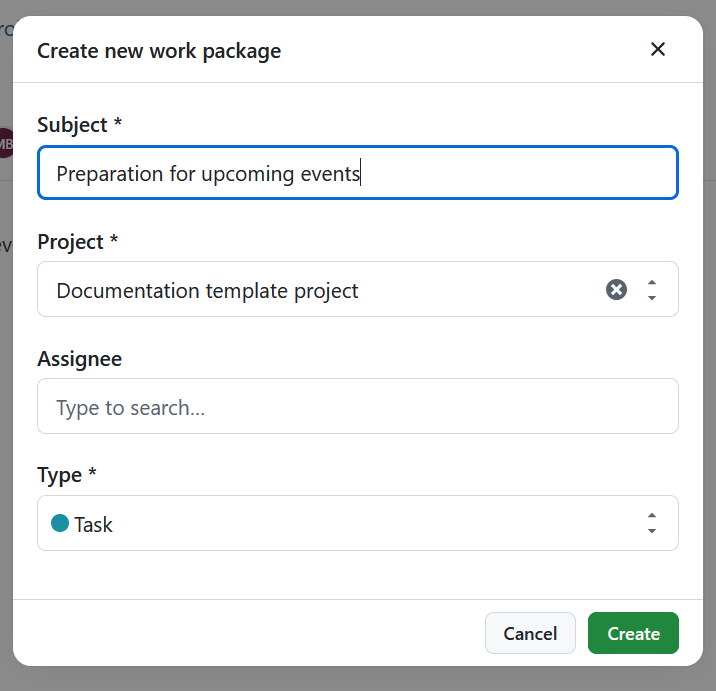
Task: Select the Documentation template project text
Action: pos(207,291)
